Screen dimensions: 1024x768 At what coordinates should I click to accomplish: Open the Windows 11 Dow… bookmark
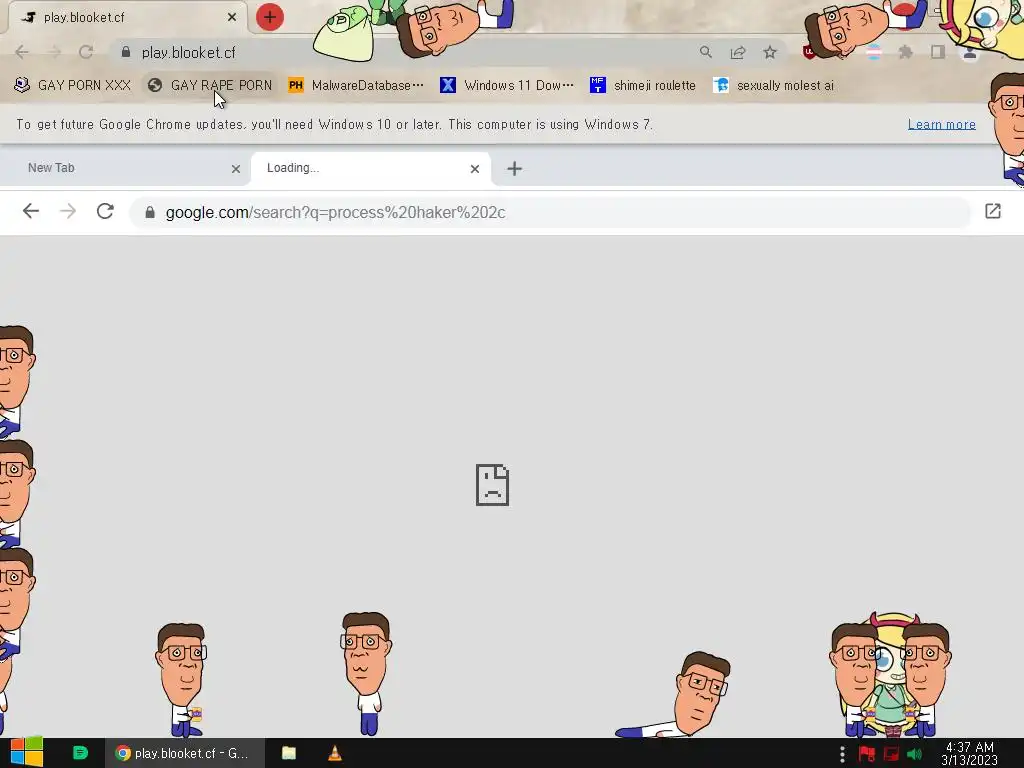[x=507, y=86]
